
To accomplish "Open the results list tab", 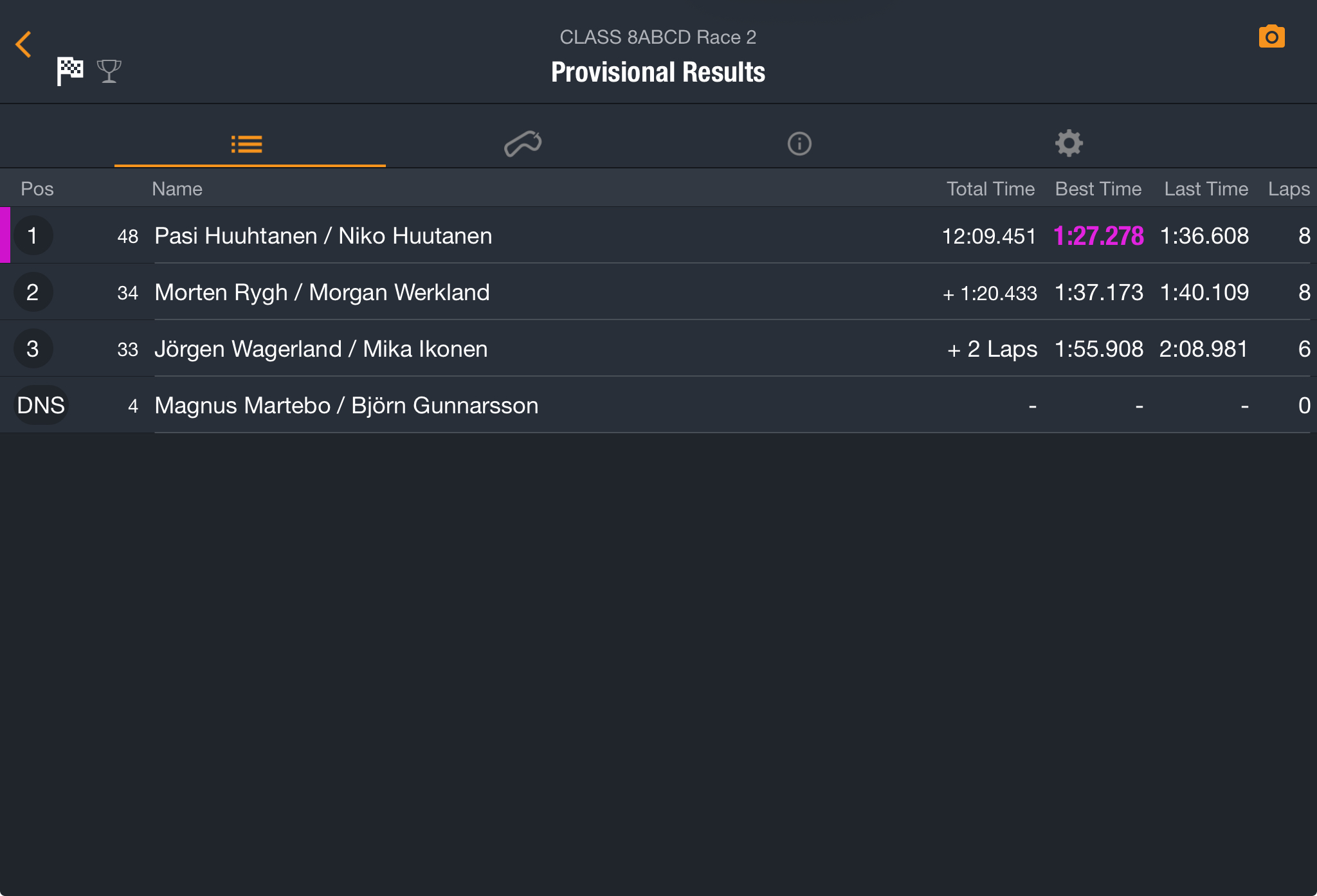I will pyautogui.click(x=247, y=144).
